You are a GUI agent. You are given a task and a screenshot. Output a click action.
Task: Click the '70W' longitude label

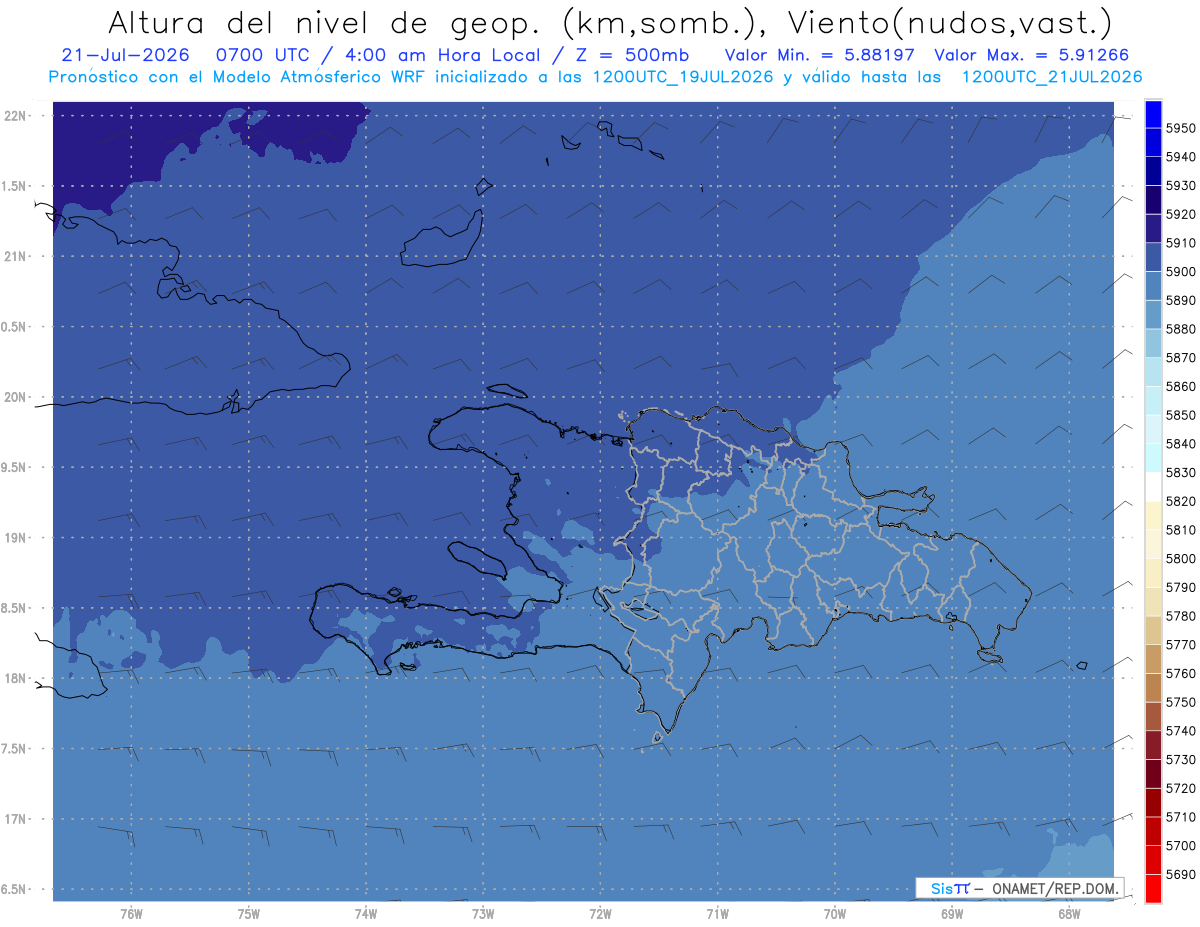click(x=835, y=914)
